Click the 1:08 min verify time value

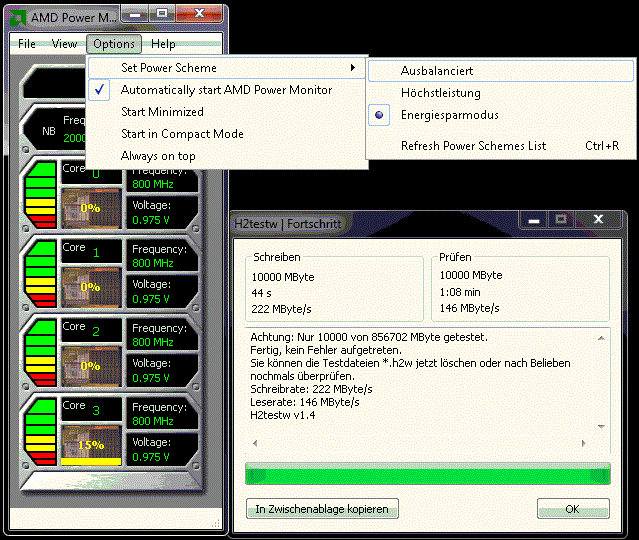click(x=460, y=292)
